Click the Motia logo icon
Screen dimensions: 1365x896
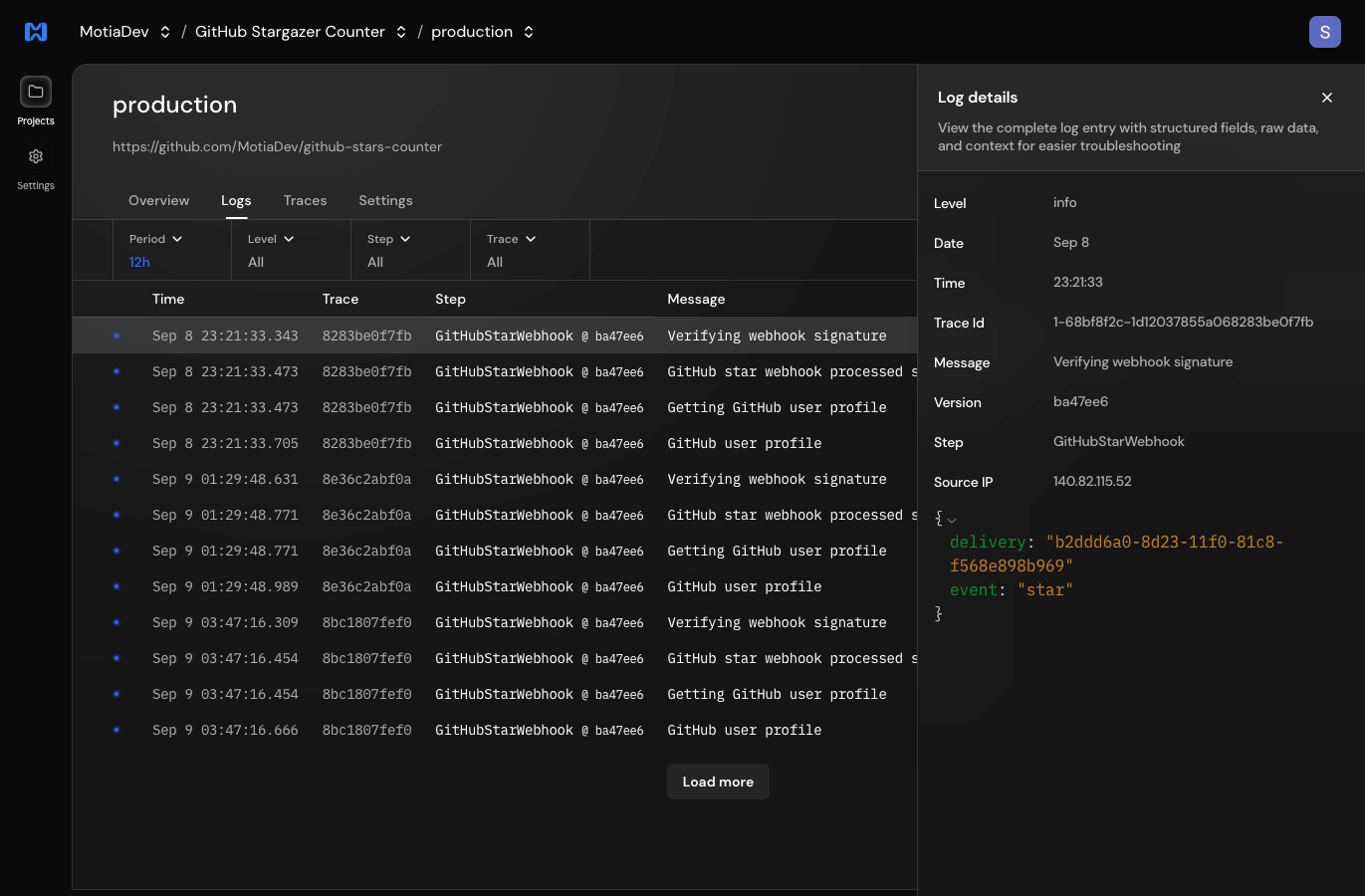tap(36, 32)
